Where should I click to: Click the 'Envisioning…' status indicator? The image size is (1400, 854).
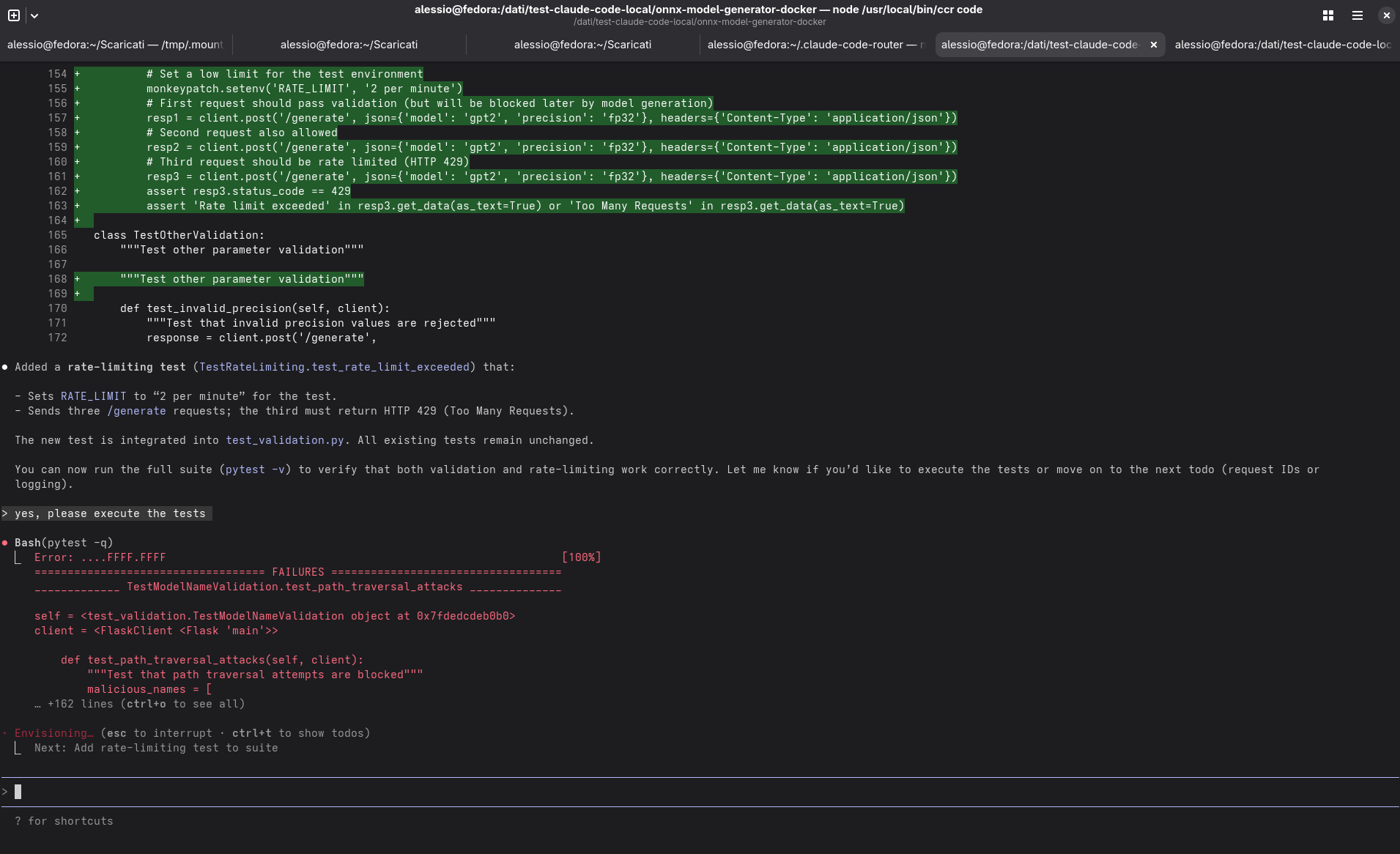tap(53, 733)
